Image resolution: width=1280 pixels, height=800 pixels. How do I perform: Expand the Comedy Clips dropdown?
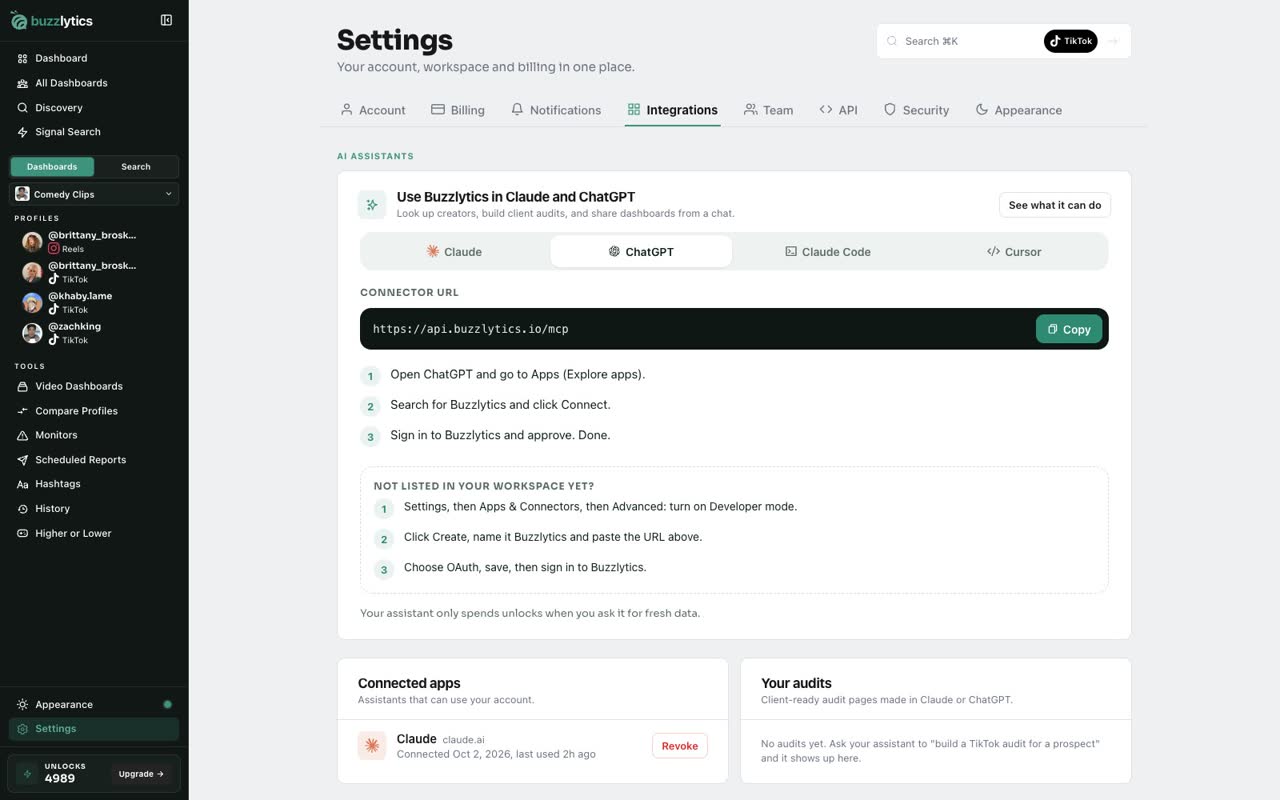click(x=94, y=194)
